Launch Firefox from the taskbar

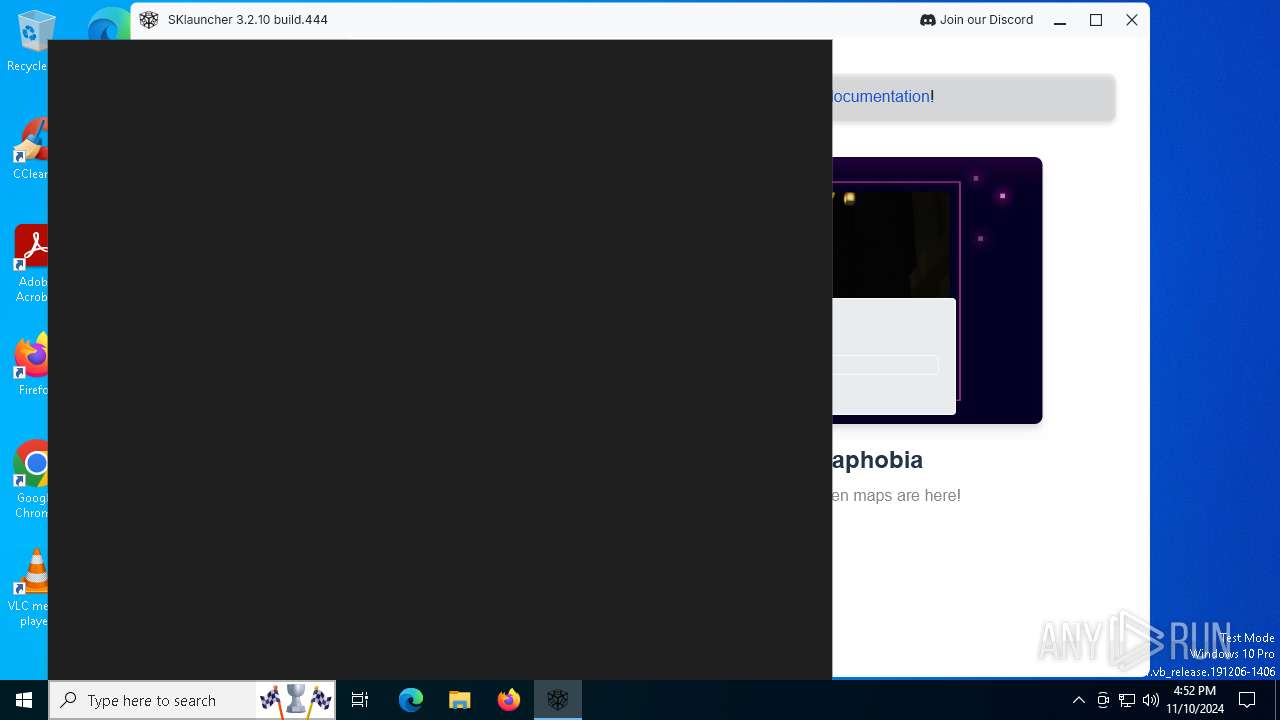pos(509,700)
